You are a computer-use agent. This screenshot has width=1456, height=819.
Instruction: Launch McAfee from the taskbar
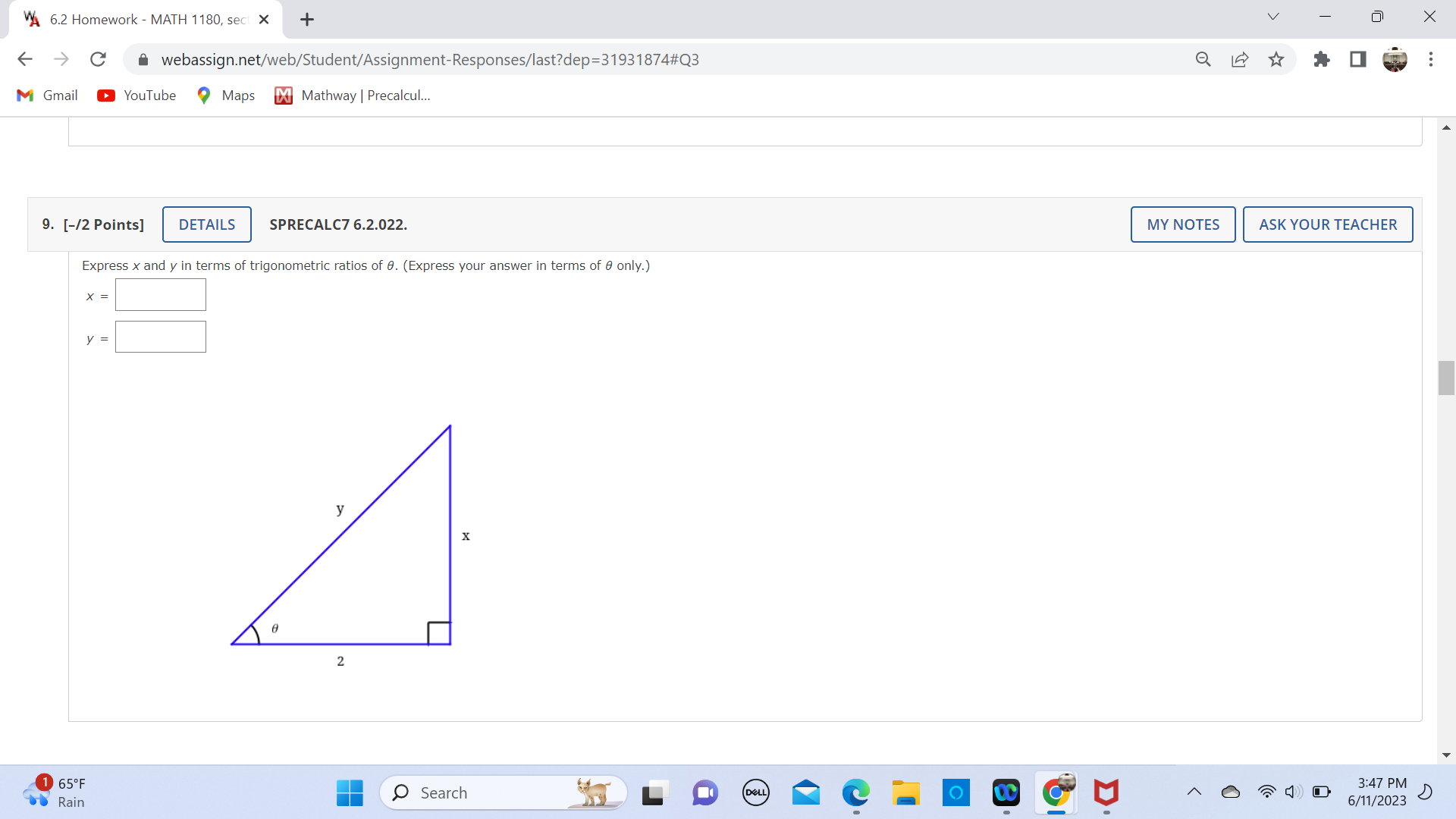1106,792
